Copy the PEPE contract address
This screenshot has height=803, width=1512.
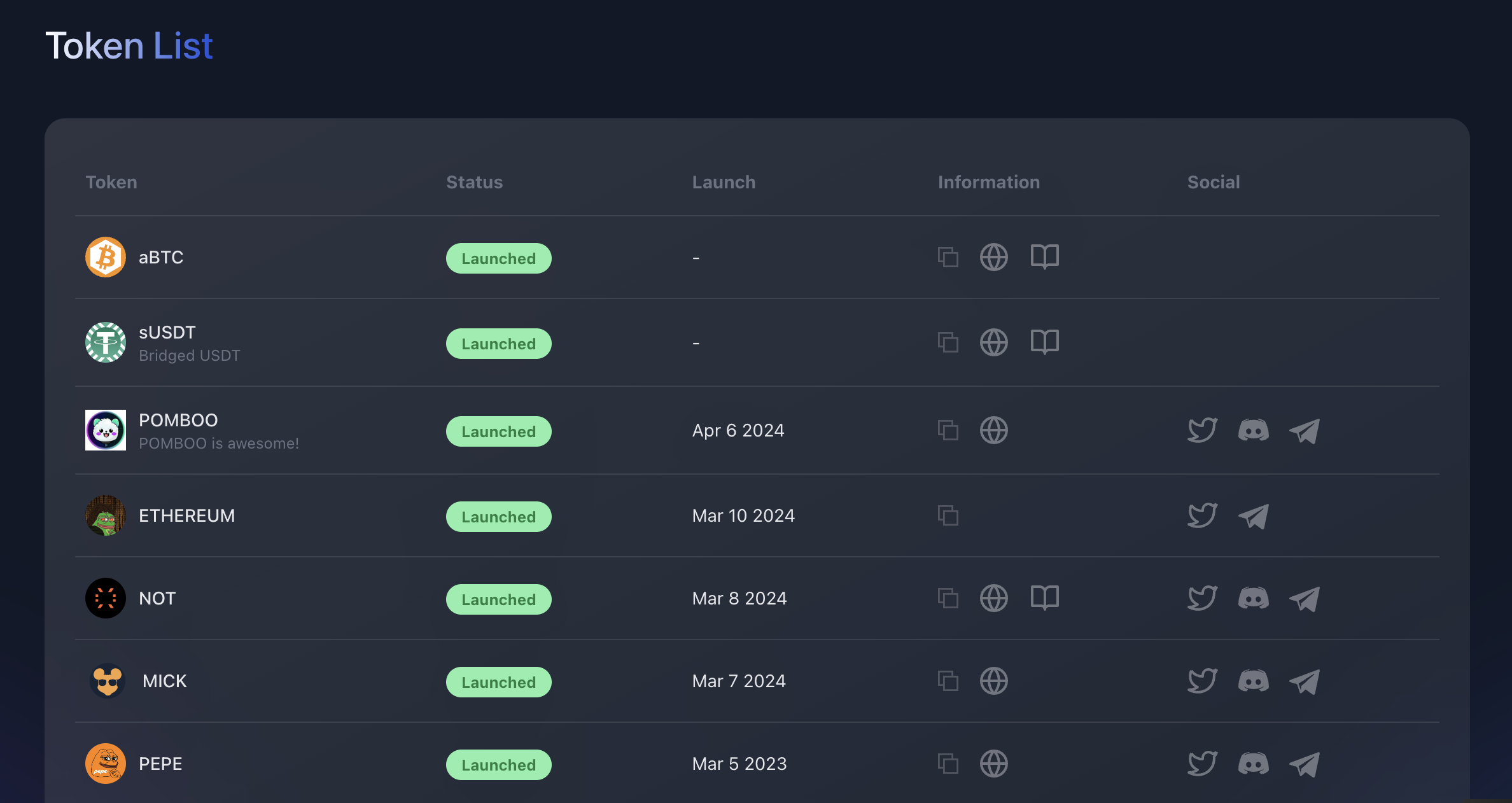click(x=948, y=764)
